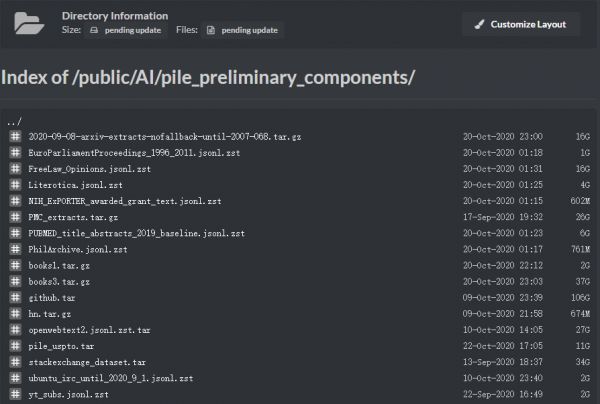600x404 pixels.
Task: Download openwebtext2.jsonl.zst.tar file
Action: point(89,330)
